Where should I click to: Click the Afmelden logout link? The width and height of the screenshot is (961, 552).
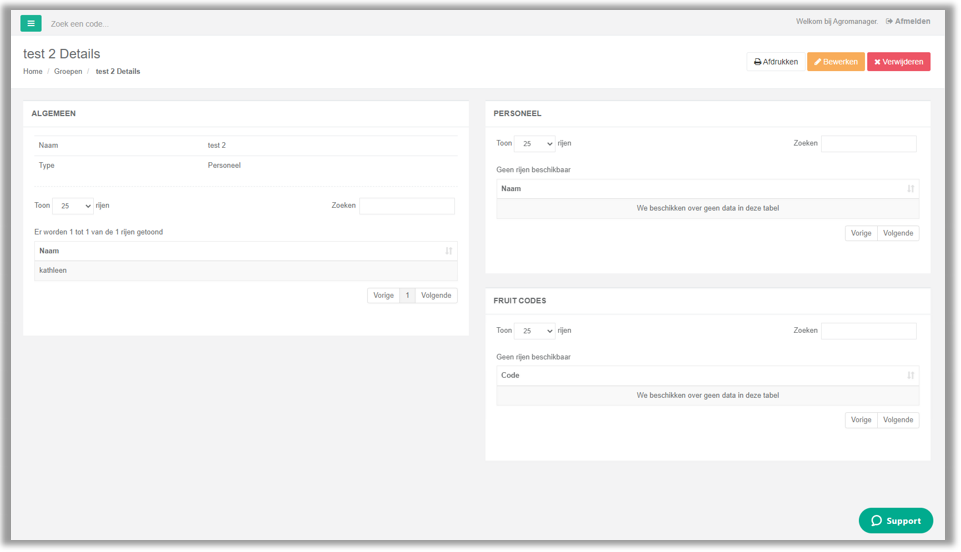908,21
